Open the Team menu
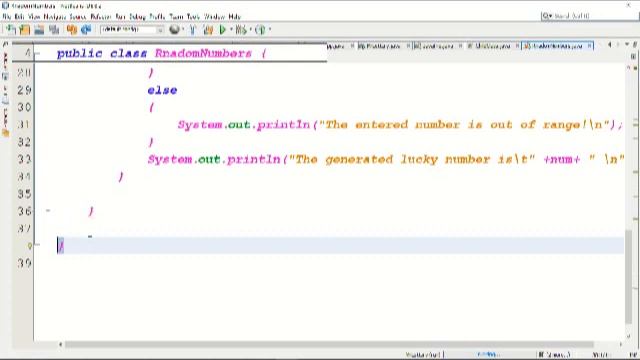Image resolution: width=640 pixels, height=360 pixels. [176, 17]
